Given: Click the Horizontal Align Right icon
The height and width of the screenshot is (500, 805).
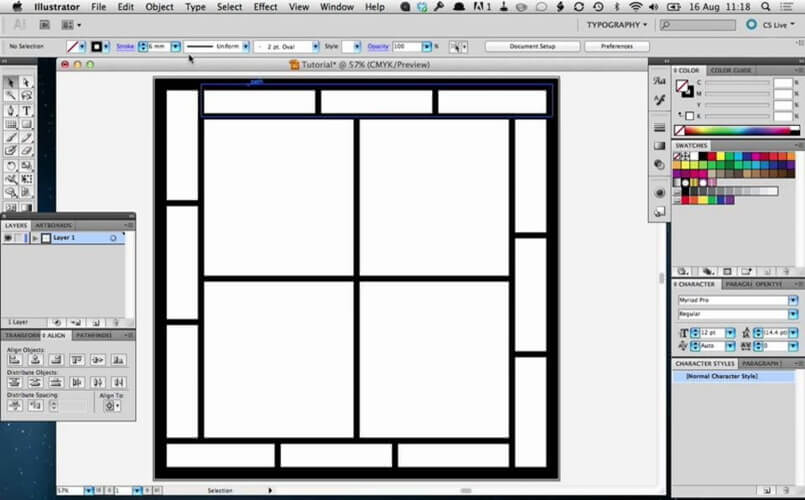Looking at the screenshot, I should click(x=56, y=360).
